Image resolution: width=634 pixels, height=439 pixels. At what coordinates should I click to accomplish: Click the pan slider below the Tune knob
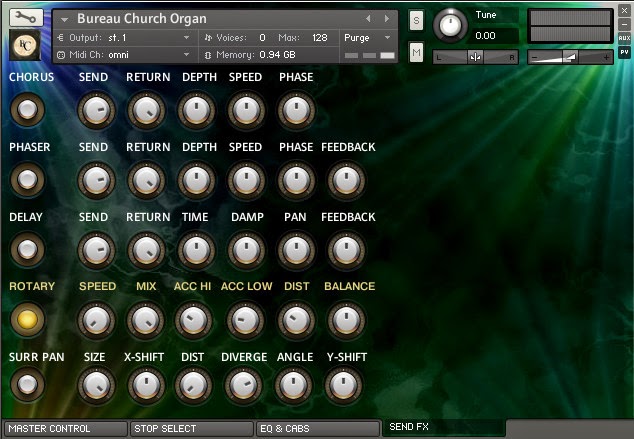pyautogui.click(x=475, y=57)
